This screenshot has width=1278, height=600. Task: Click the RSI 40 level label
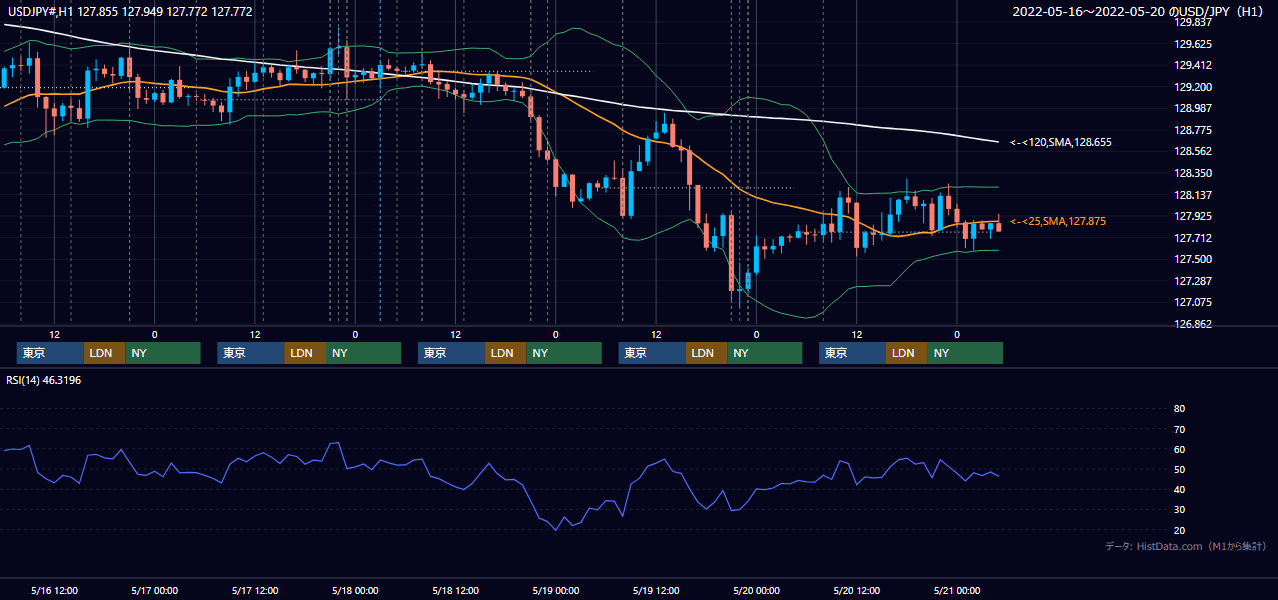[x=1179, y=489]
